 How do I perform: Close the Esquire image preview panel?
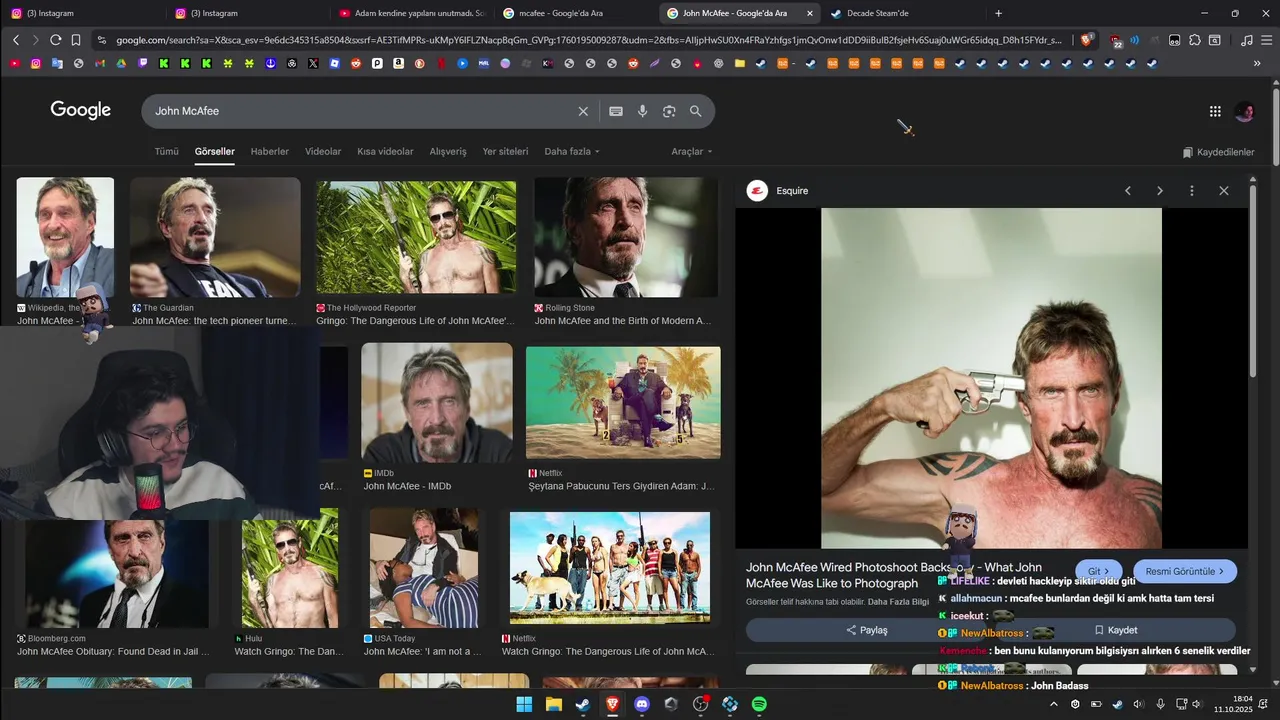pyautogui.click(x=1223, y=191)
